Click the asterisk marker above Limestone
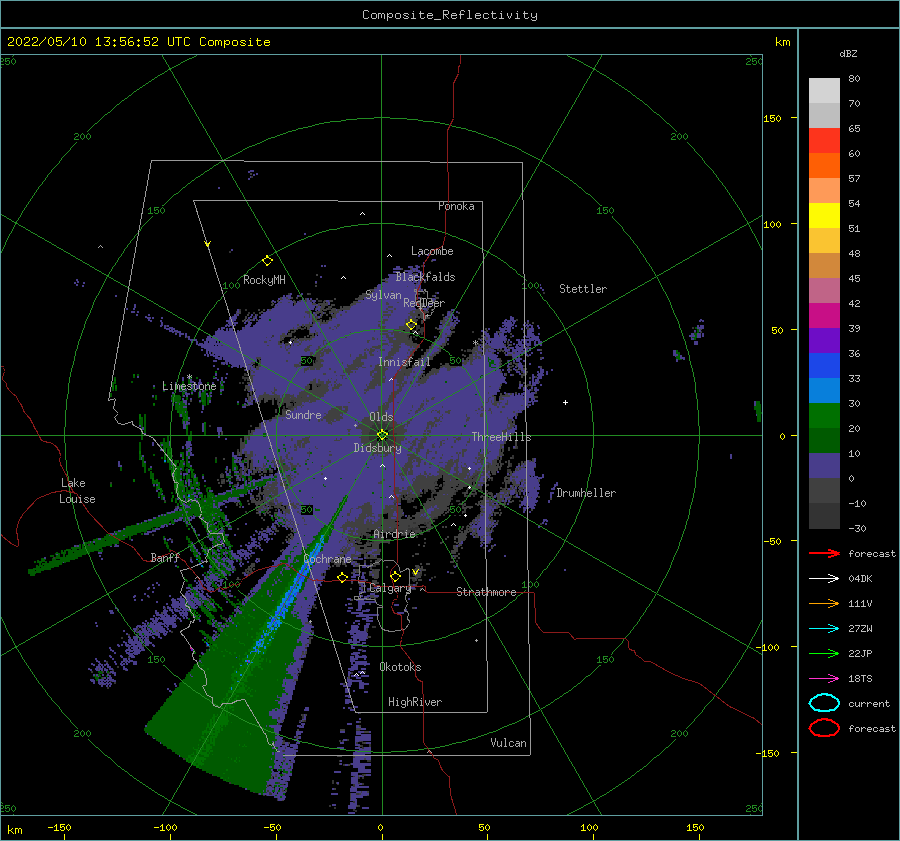Viewport: 900px width, 841px height. (189, 378)
